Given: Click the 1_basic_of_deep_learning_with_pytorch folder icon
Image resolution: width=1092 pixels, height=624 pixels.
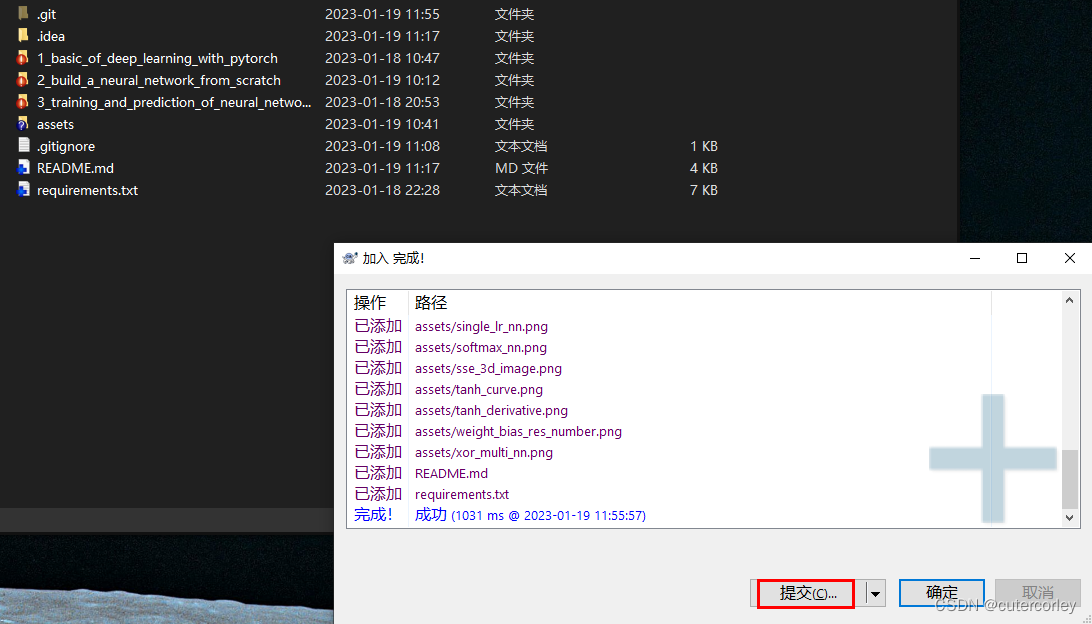Looking at the screenshot, I should pyautogui.click(x=23, y=58).
